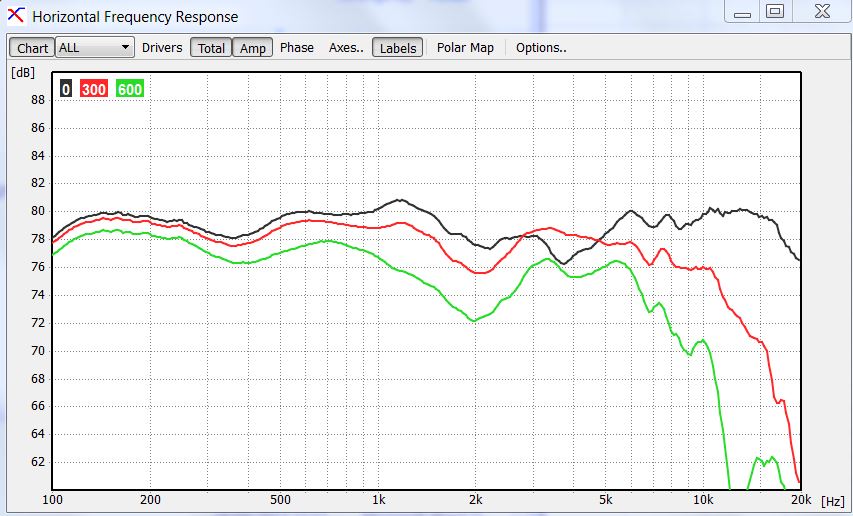The height and width of the screenshot is (516, 853).
Task: Click the green 600 legend label
Action: (x=130, y=89)
